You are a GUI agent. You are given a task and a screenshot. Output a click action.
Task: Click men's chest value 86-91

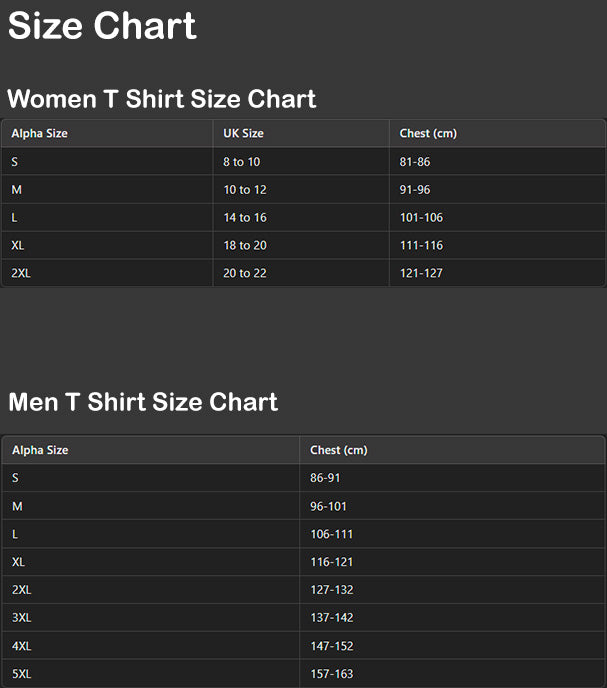(x=325, y=478)
